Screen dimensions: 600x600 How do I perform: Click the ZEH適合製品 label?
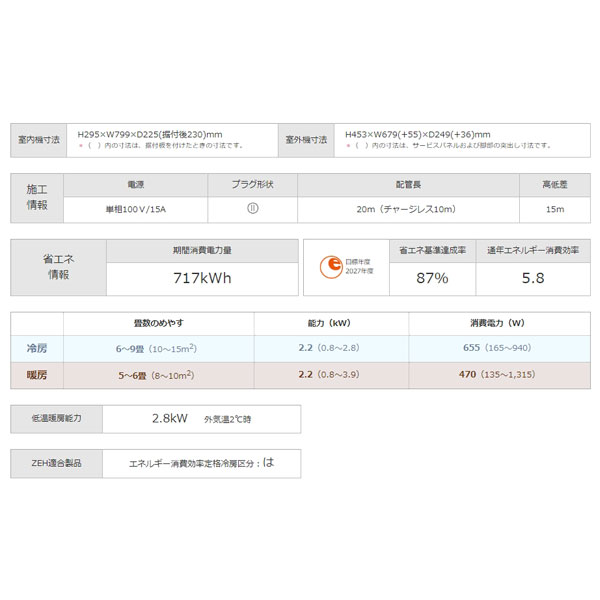(x=55, y=462)
